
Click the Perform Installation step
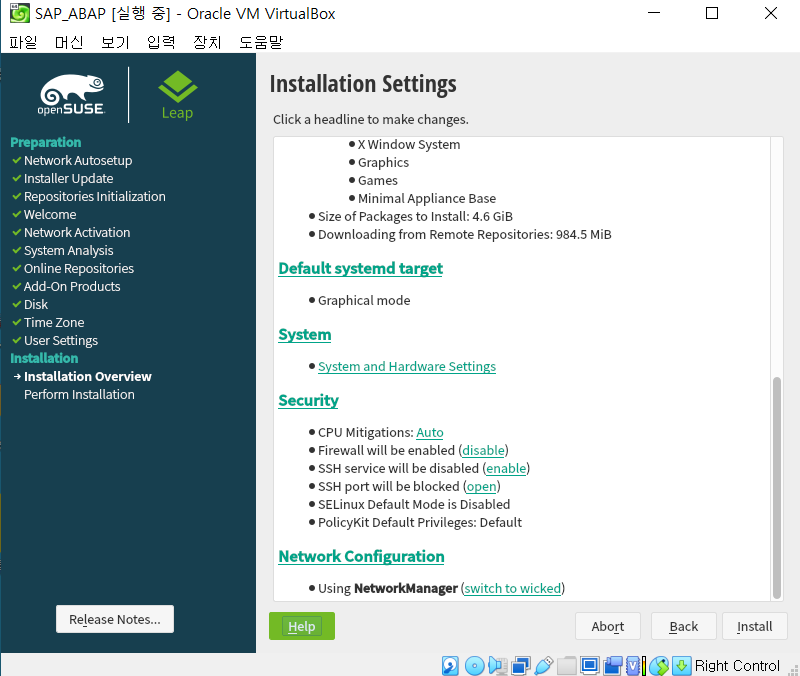(x=79, y=394)
